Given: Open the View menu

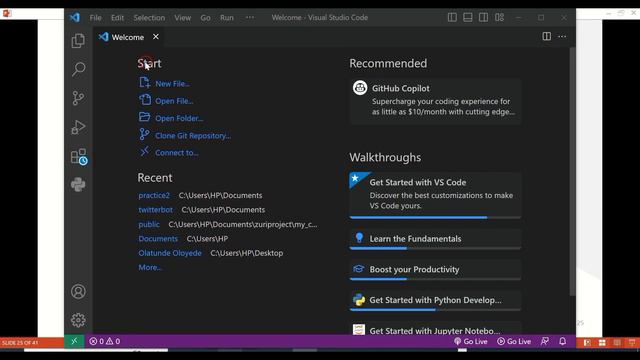Looking at the screenshot, I should 182,18.
